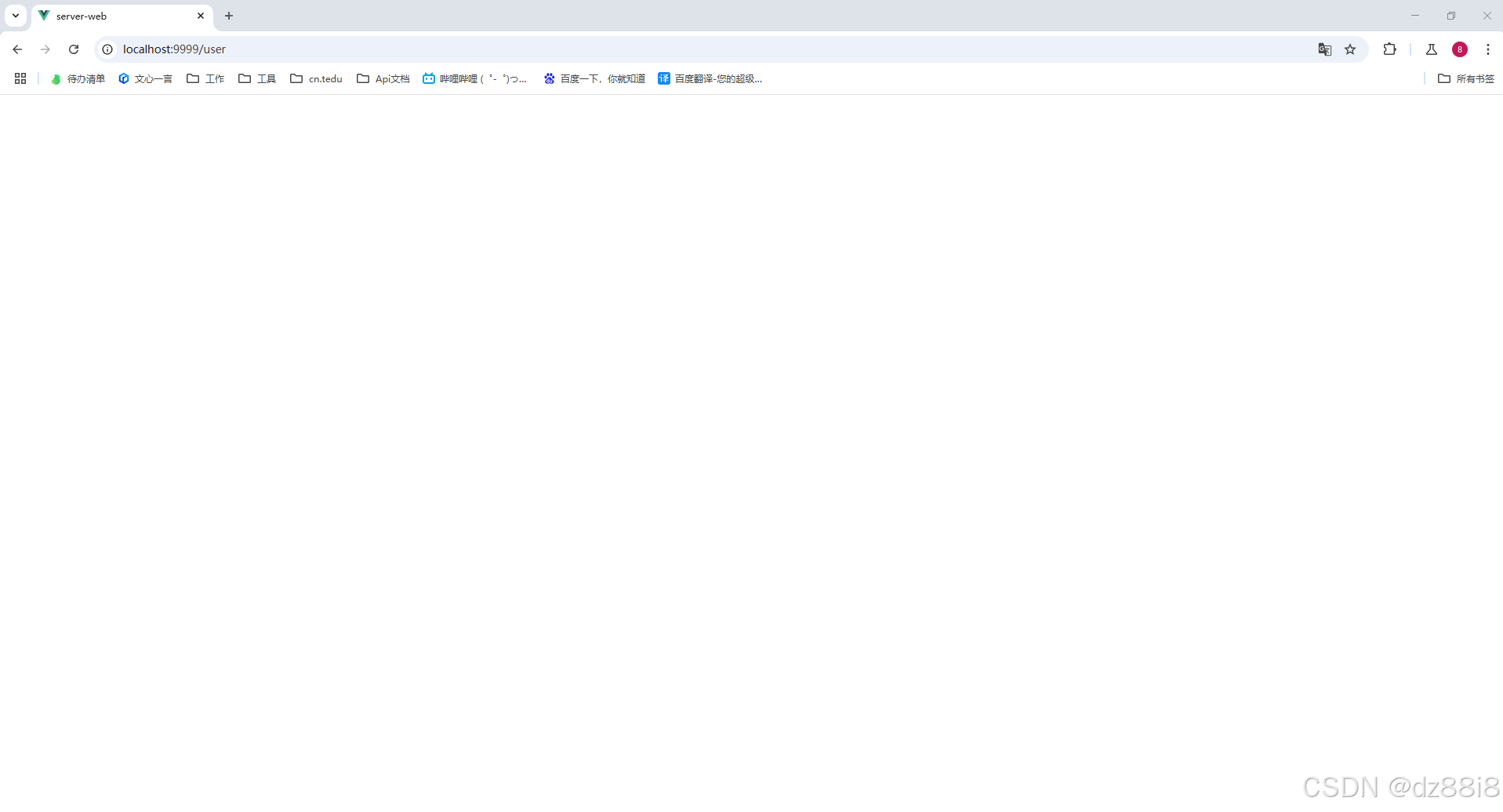Click the profile avatar badge showing 8
1503x812 pixels.
click(x=1460, y=49)
